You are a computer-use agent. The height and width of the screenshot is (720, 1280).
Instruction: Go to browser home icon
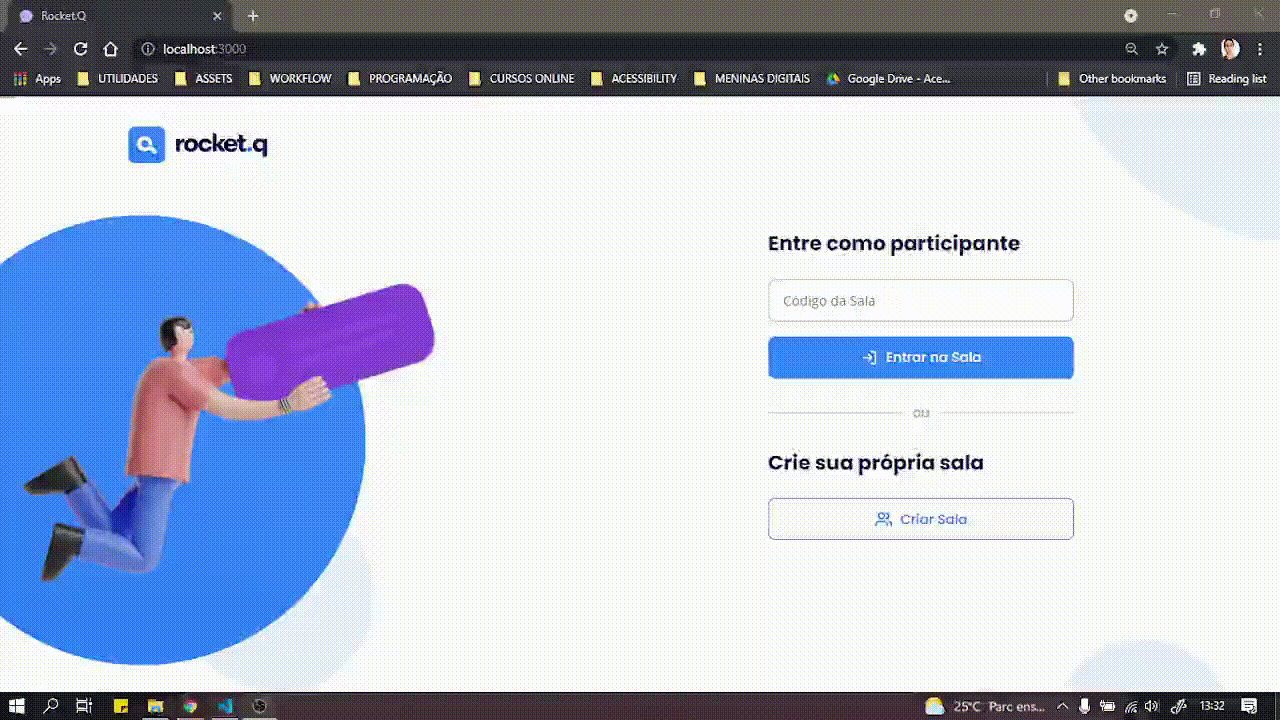tap(111, 49)
